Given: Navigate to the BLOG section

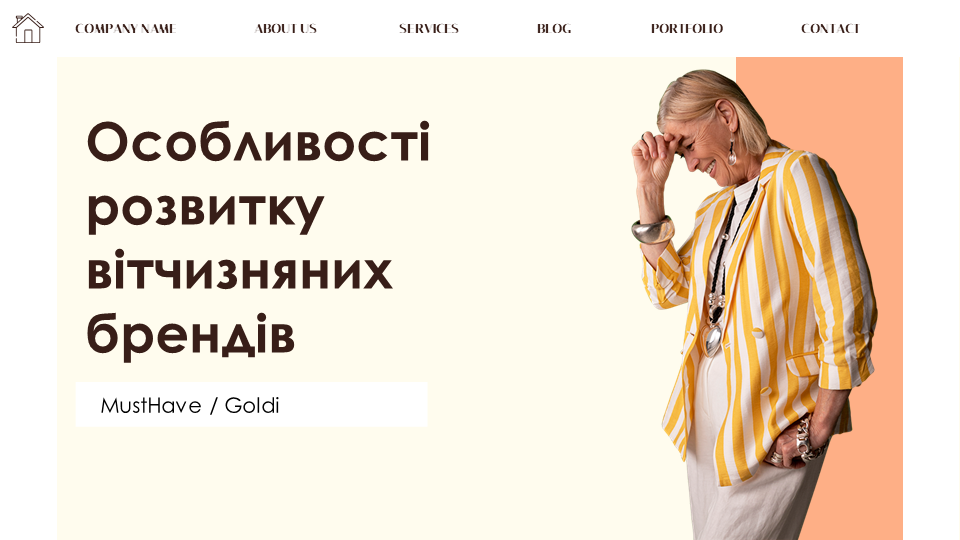Looking at the screenshot, I should 554,29.
